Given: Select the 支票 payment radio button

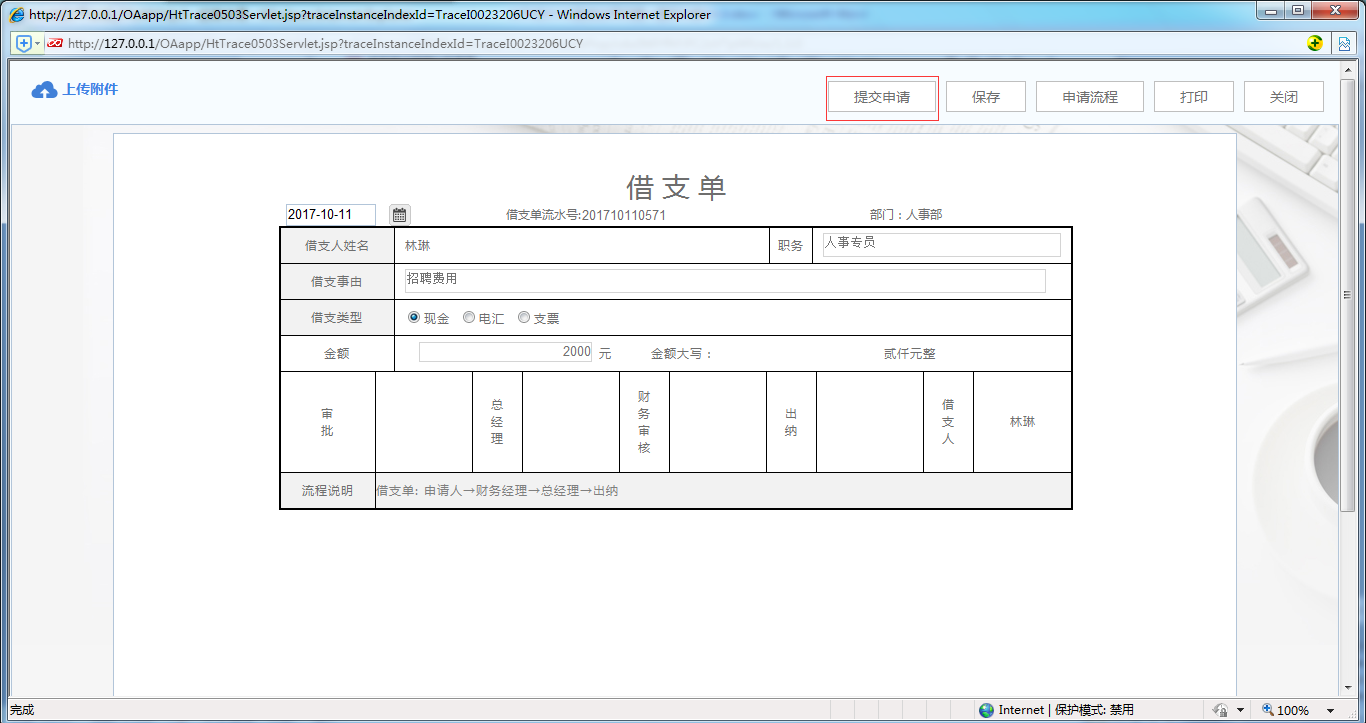Looking at the screenshot, I should (523, 317).
